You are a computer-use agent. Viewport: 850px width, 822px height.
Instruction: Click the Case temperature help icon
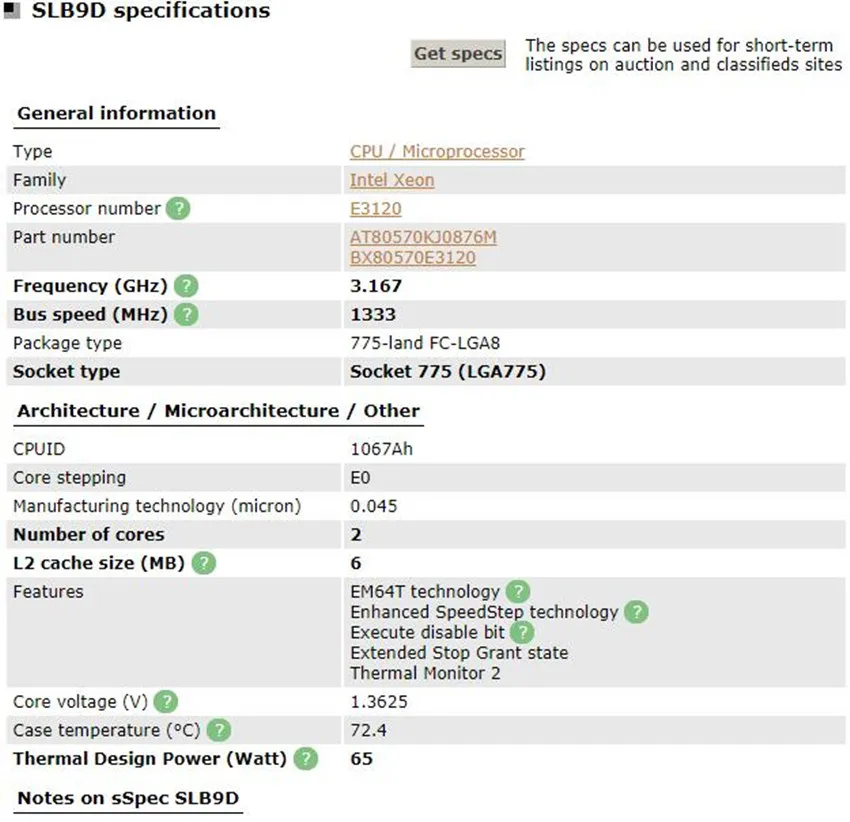pyautogui.click(x=219, y=730)
